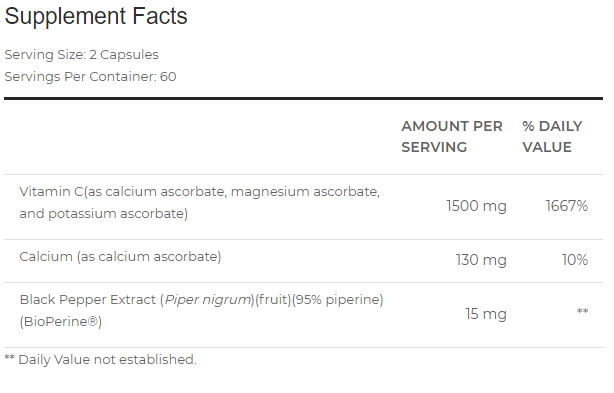The width and height of the screenshot is (614, 393).
Task: Click the Daily Value not established footnote
Action: (x=101, y=360)
